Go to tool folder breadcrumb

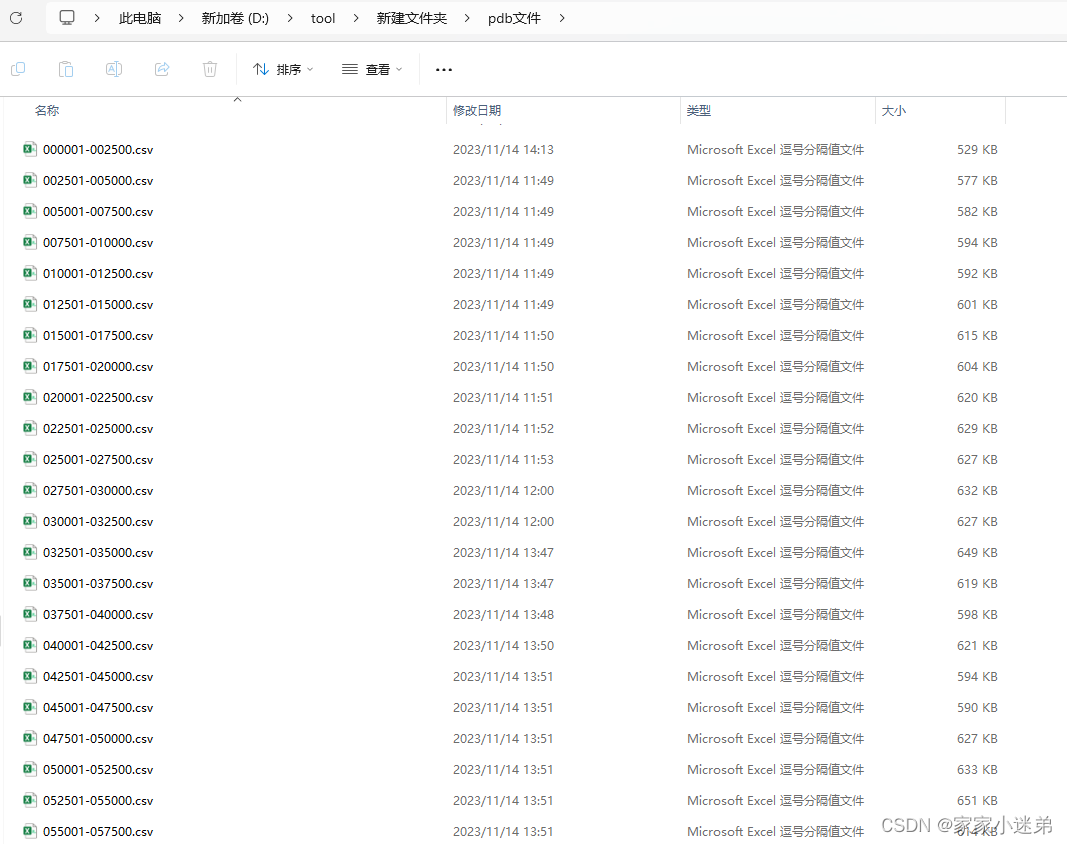click(323, 18)
